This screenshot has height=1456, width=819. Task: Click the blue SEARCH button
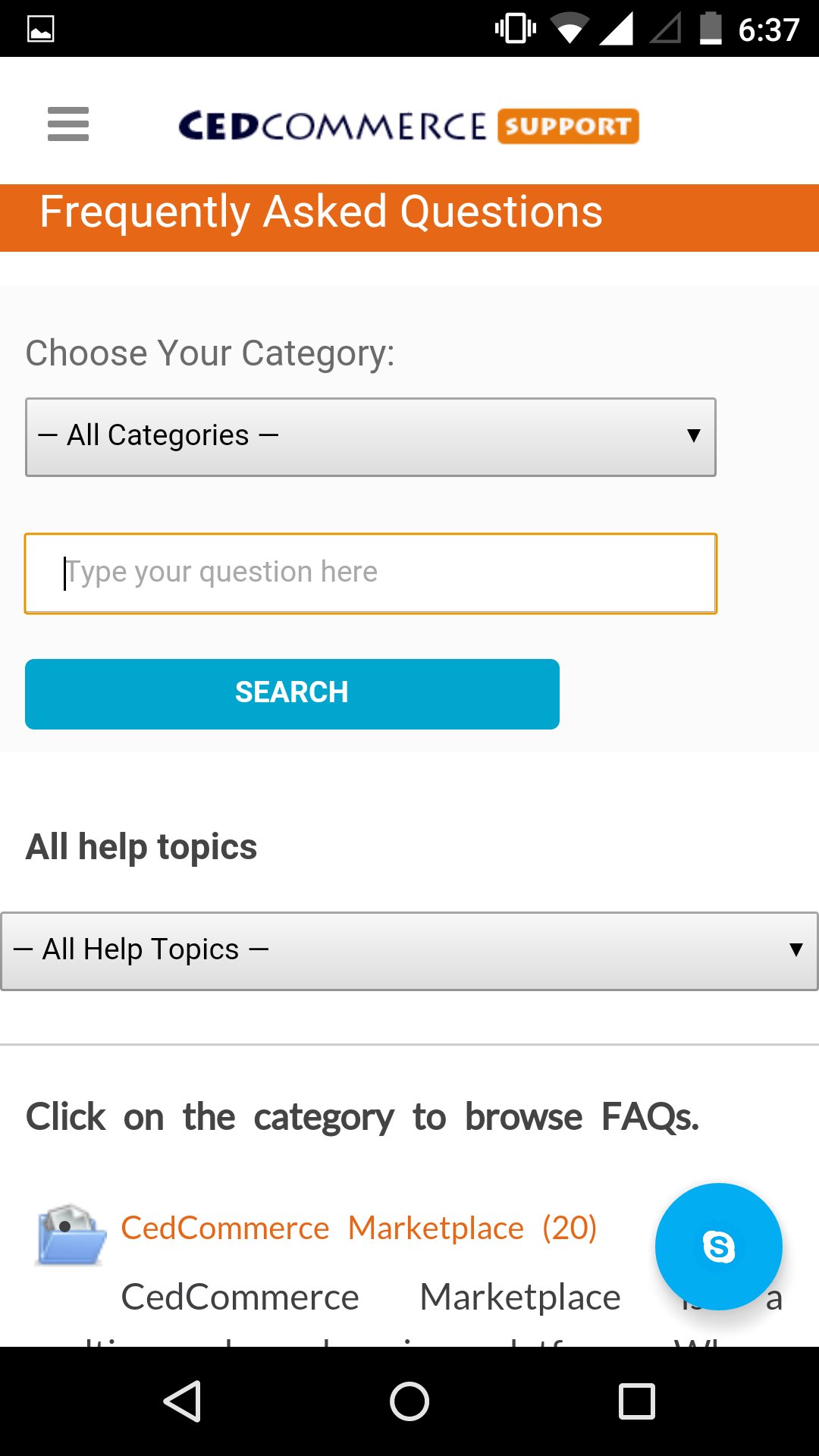(292, 694)
